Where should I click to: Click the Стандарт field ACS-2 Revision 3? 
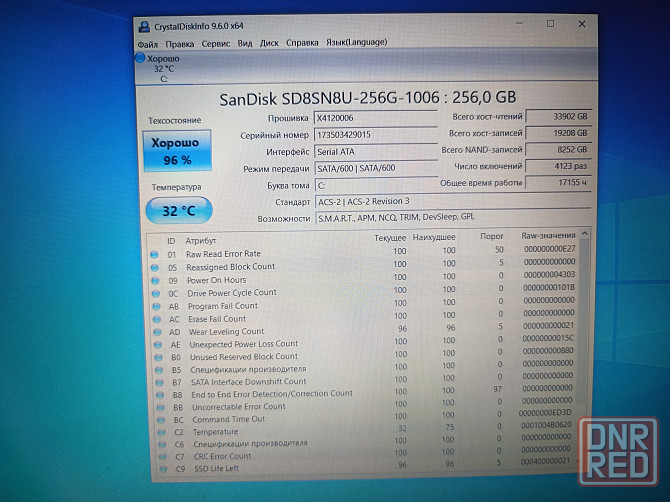[x=453, y=201]
